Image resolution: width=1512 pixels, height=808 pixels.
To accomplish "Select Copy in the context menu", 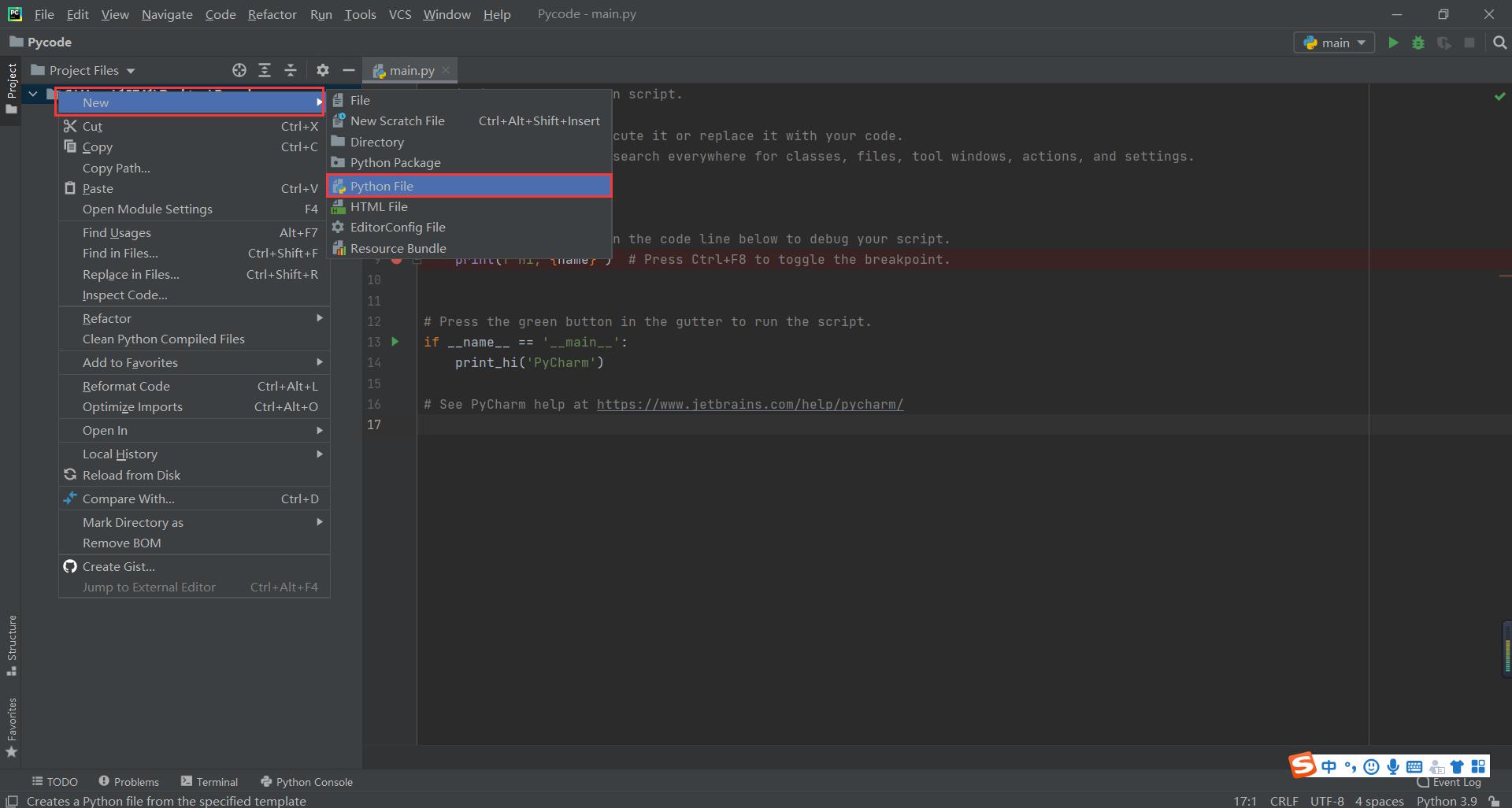I will (194, 146).
